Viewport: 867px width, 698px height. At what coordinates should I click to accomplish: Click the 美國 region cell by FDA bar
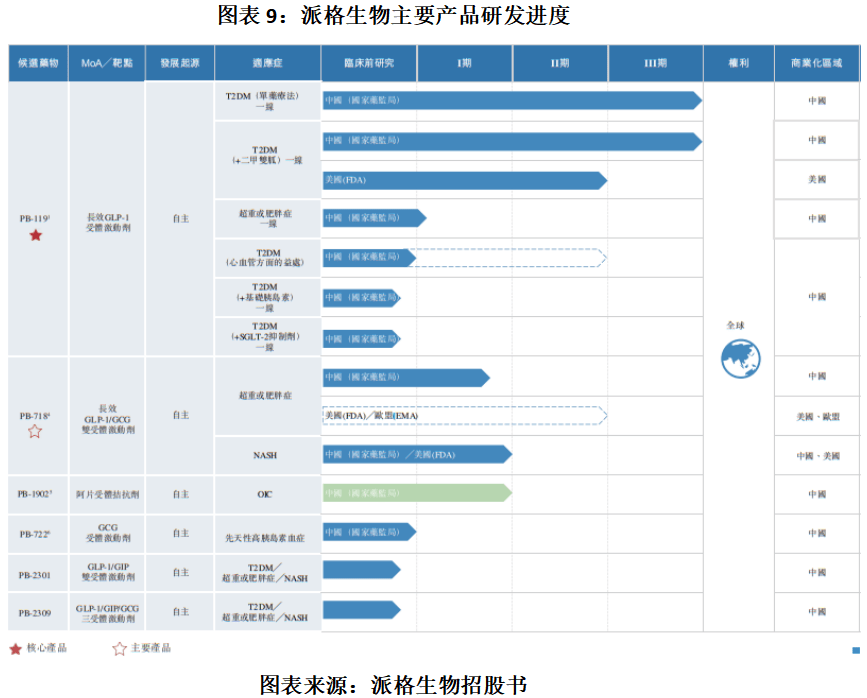[x=817, y=180]
